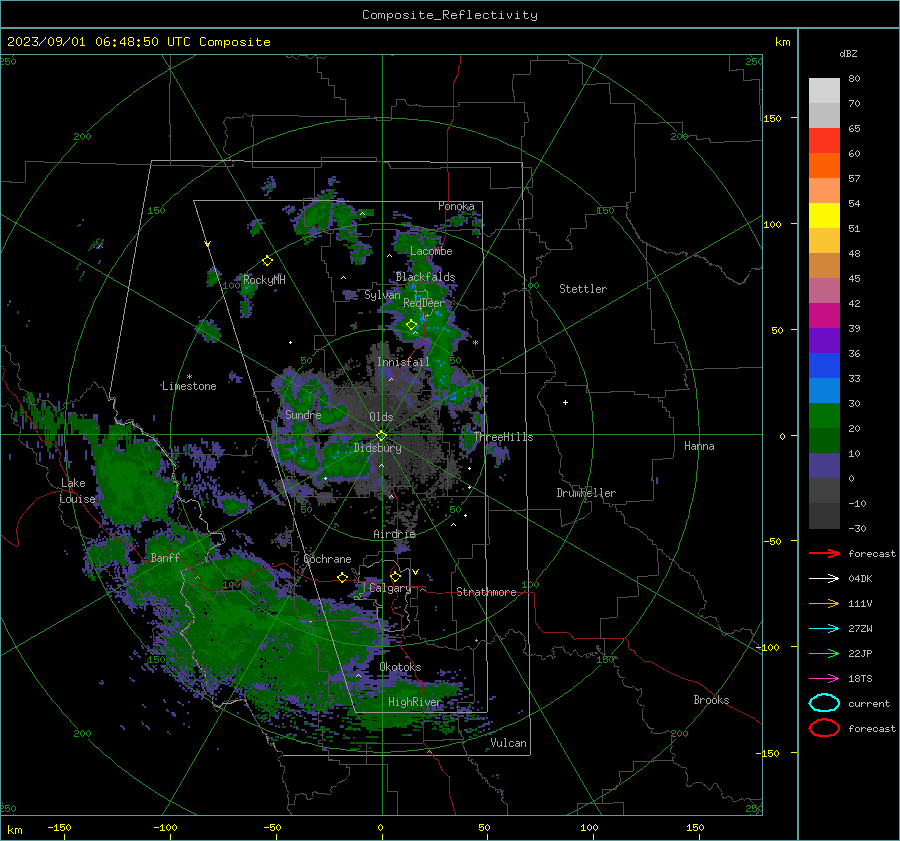Click the yellow diamond marker below RedDeer

[411, 325]
